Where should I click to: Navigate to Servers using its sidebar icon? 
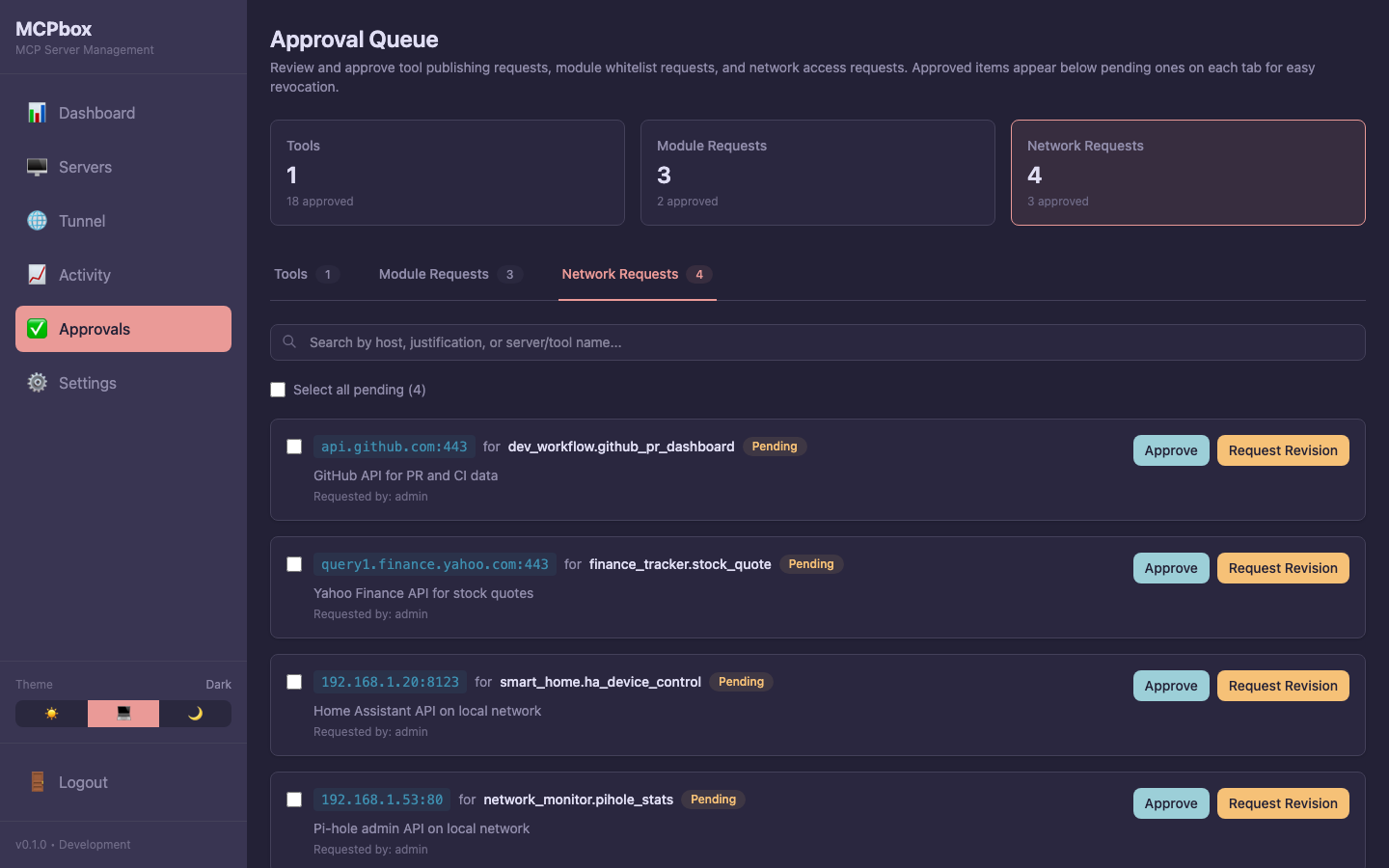tap(37, 167)
